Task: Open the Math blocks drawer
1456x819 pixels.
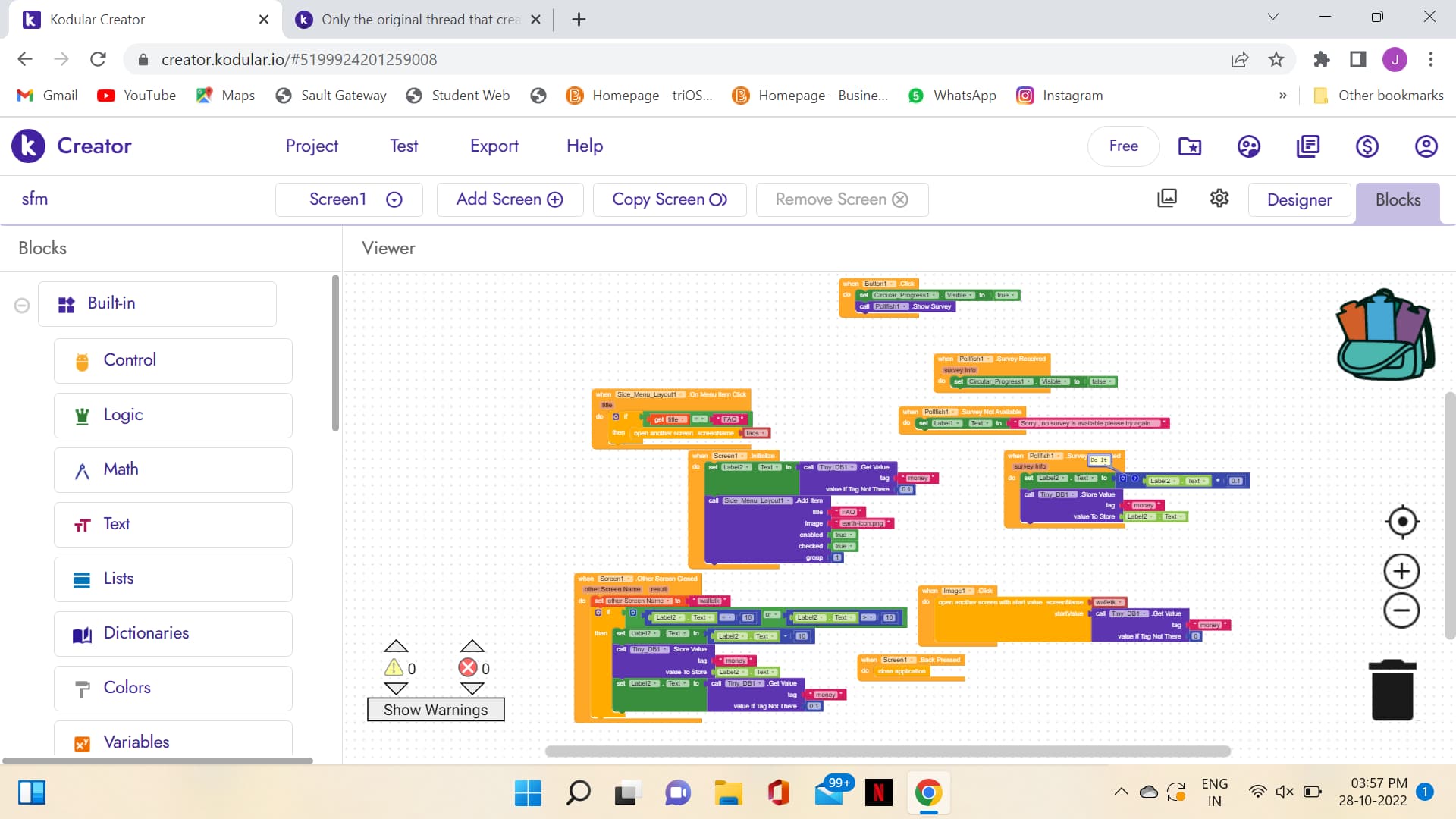Action: pyautogui.click(x=172, y=469)
